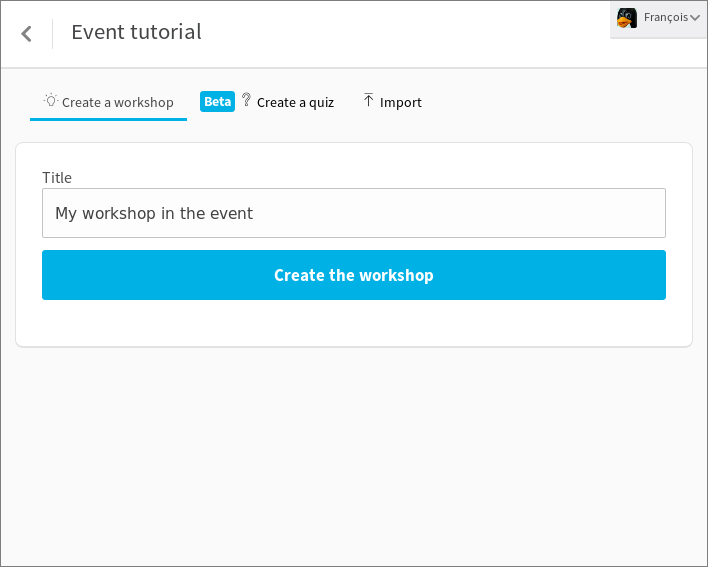Screen dimensions: 708x567
Task: Click the upload arrow Import icon
Action: (368, 100)
